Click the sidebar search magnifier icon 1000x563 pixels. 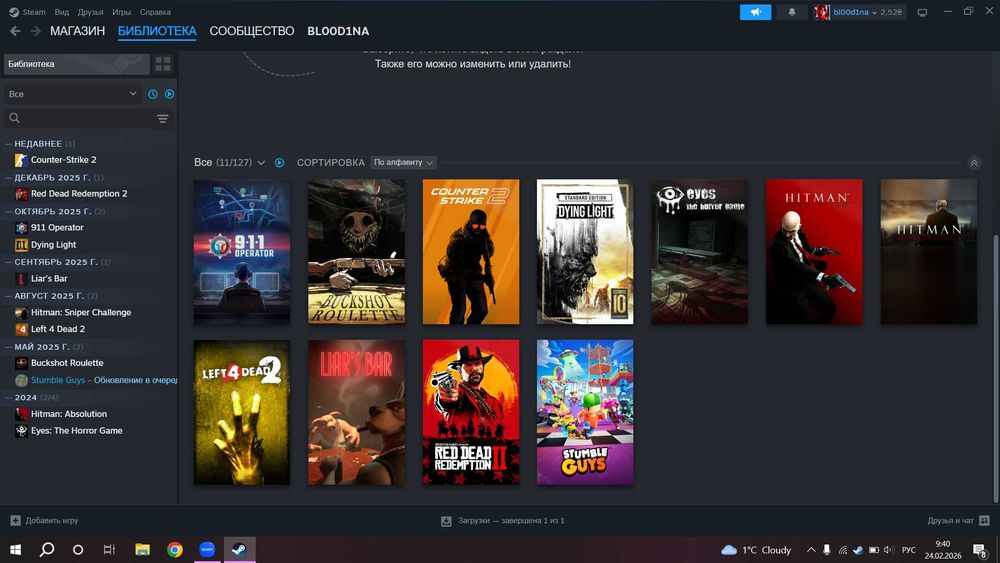pos(15,118)
